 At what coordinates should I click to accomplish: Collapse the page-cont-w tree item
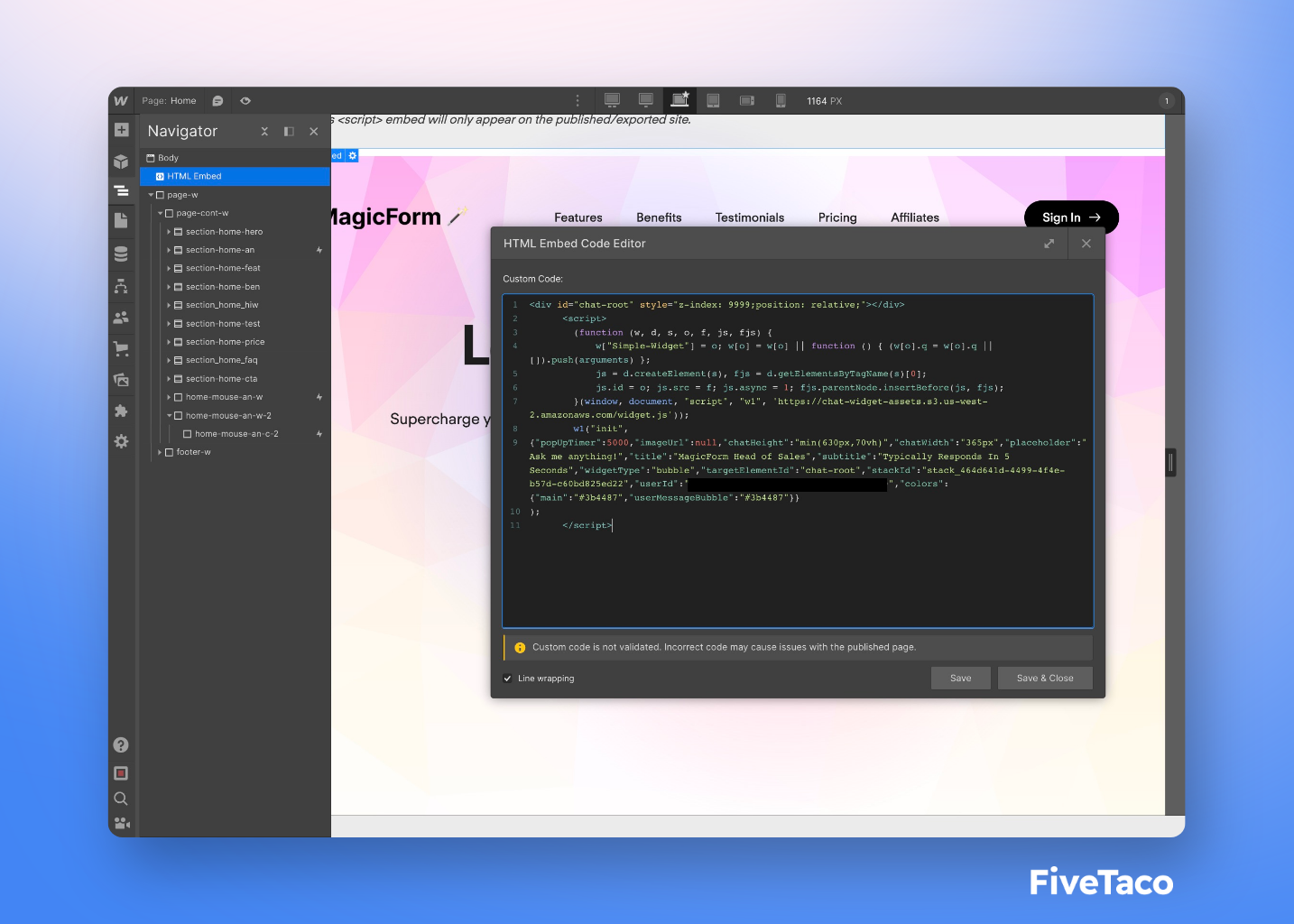click(160, 214)
